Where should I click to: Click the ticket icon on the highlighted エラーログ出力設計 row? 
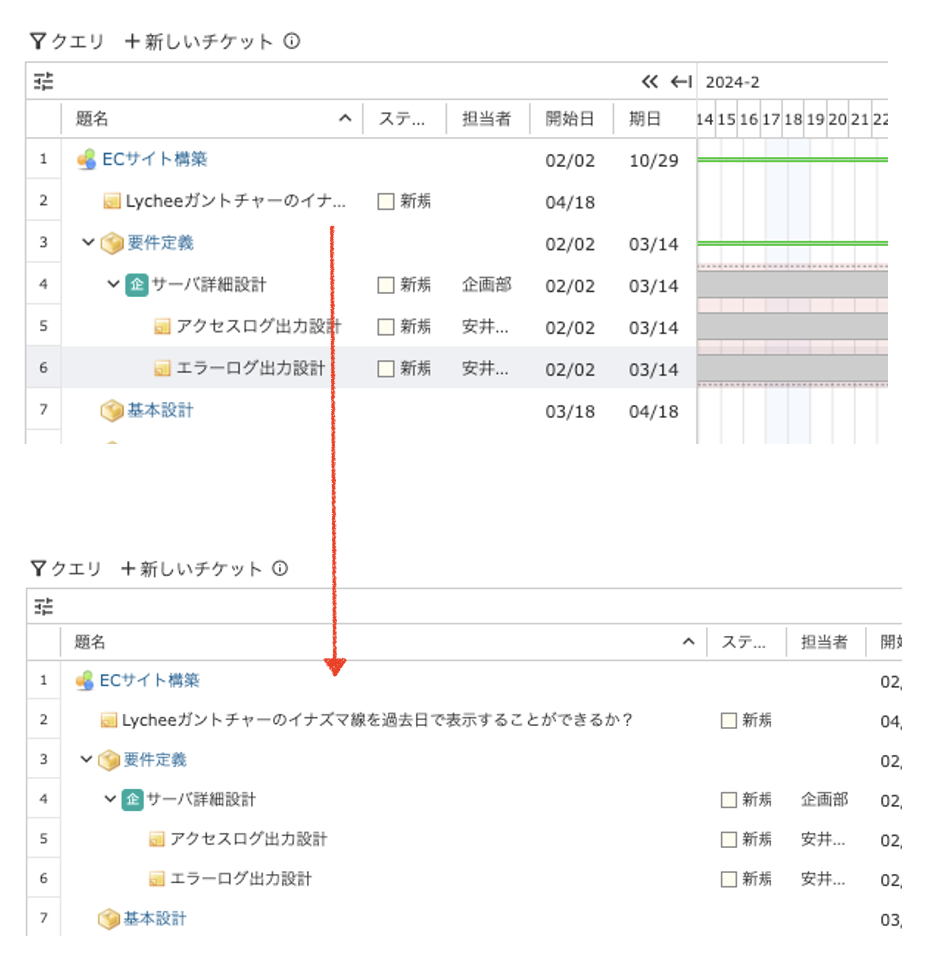(162, 369)
